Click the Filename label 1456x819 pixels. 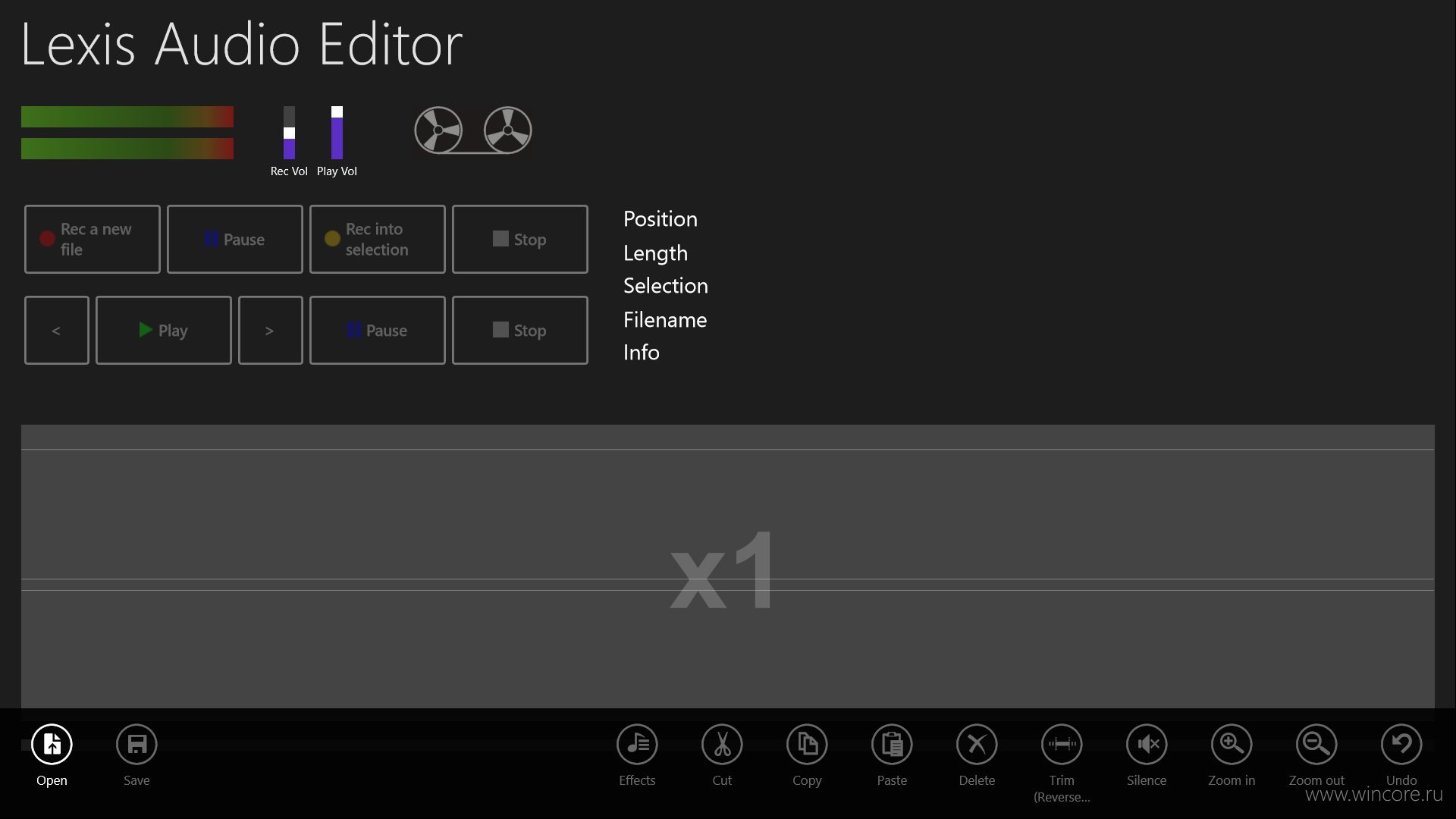[665, 320]
